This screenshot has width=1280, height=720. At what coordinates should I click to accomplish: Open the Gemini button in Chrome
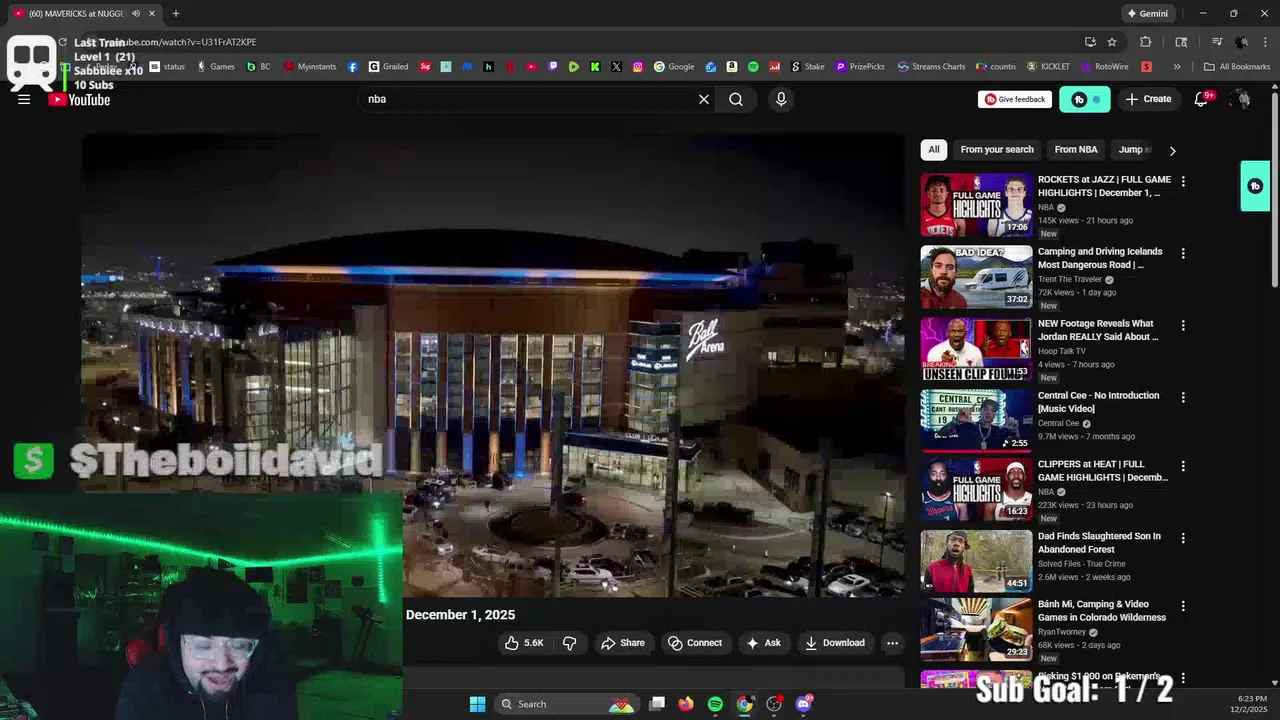(x=1147, y=13)
